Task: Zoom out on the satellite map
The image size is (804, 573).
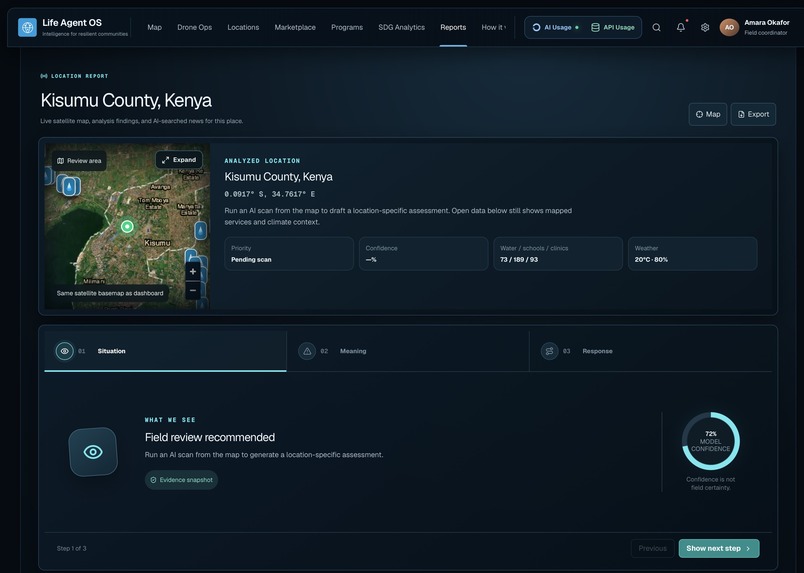Action: coord(193,290)
